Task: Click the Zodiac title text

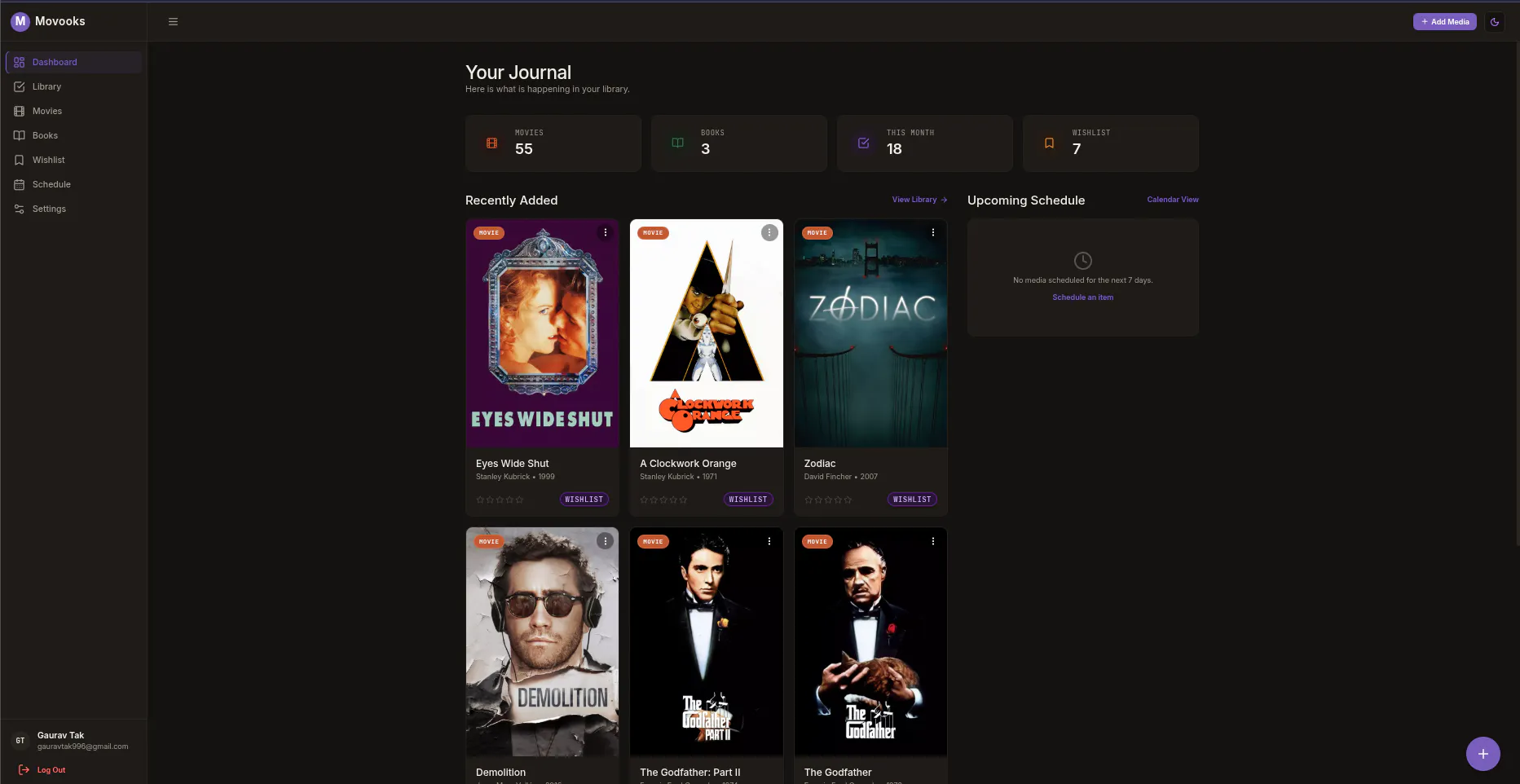Action: point(820,464)
